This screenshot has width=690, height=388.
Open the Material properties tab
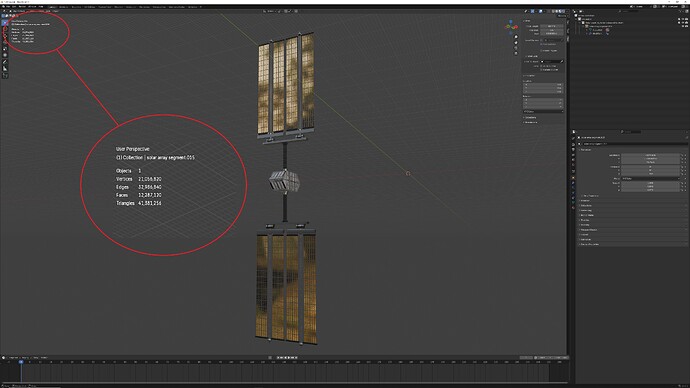coord(573,207)
